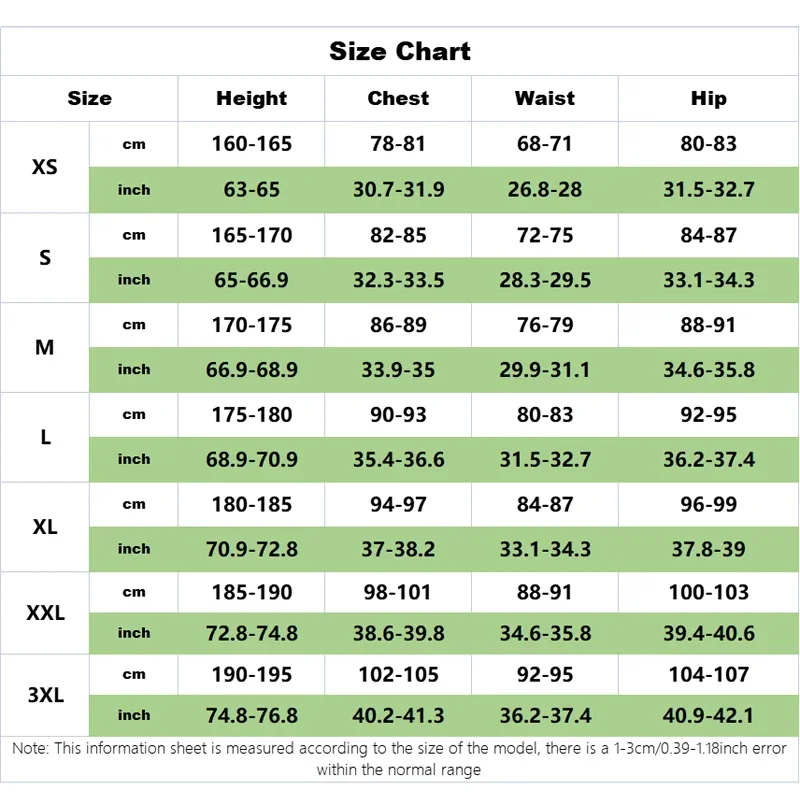Viewport: 800px width, 800px height.
Task: Click the Waist column header
Action: (545, 98)
